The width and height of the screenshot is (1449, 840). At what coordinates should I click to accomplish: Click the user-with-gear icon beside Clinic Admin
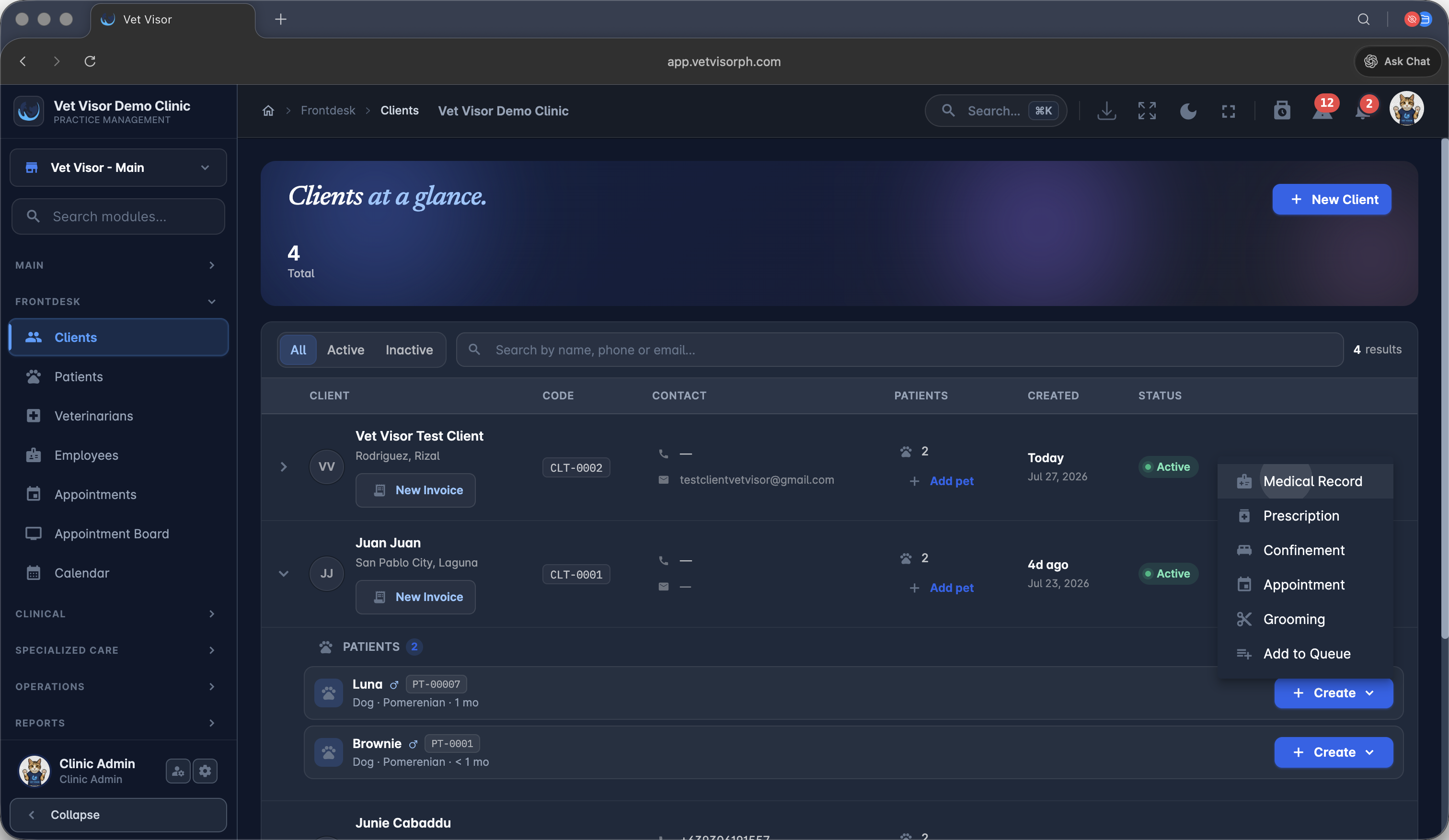(x=178, y=771)
